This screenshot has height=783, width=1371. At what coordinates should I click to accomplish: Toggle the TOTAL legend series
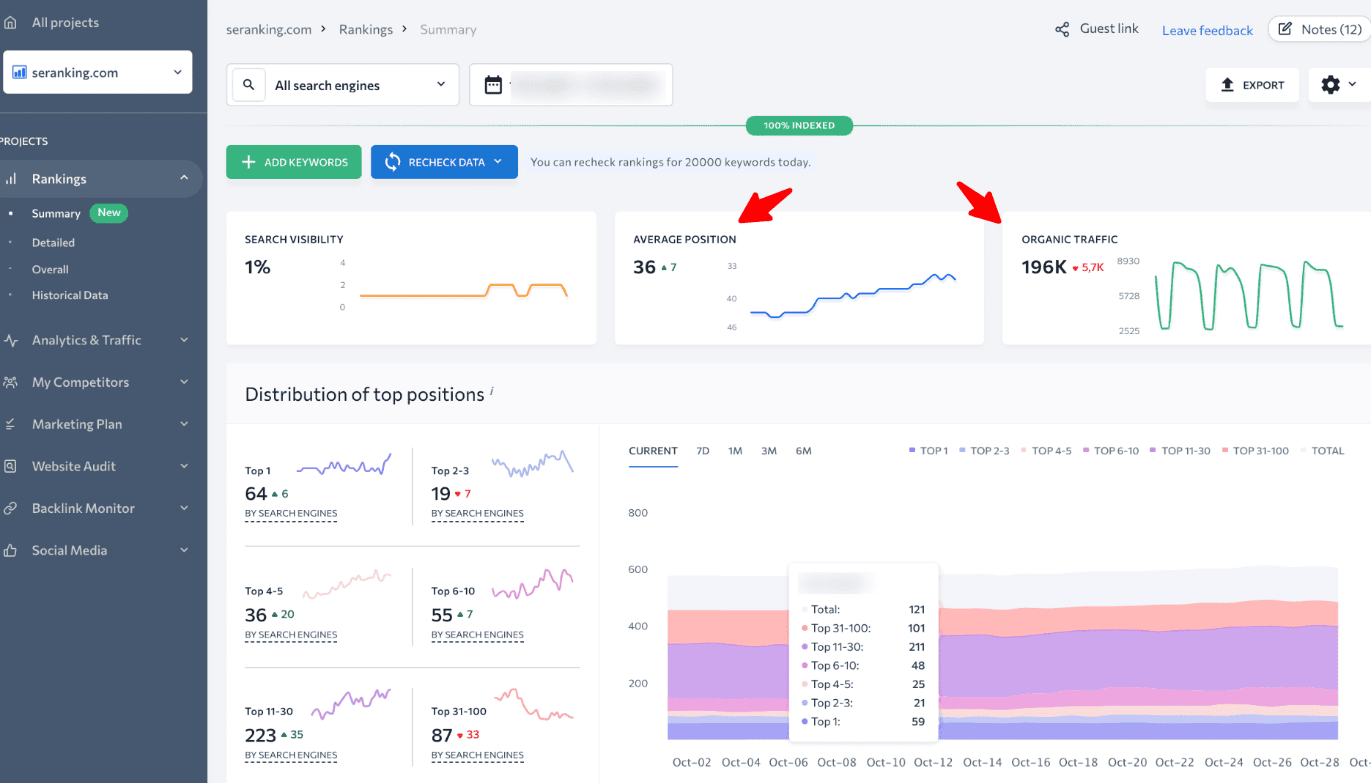pos(1322,451)
